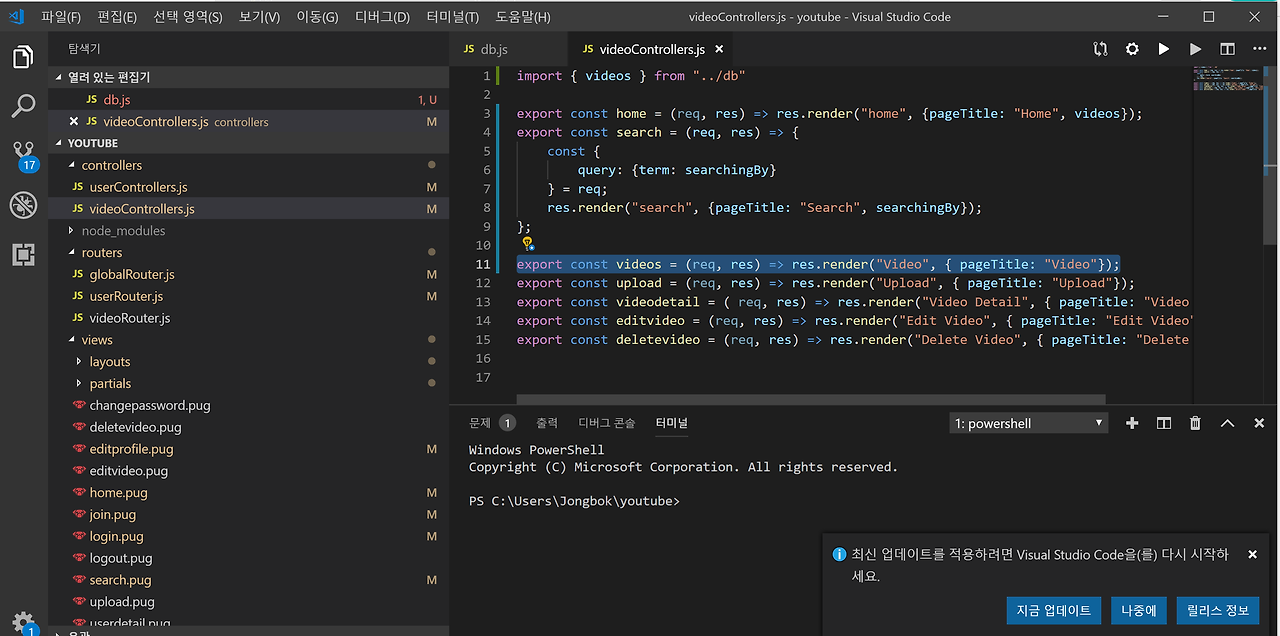Switch to the db.js editor tab
The width and height of the screenshot is (1280, 636).
click(x=494, y=49)
